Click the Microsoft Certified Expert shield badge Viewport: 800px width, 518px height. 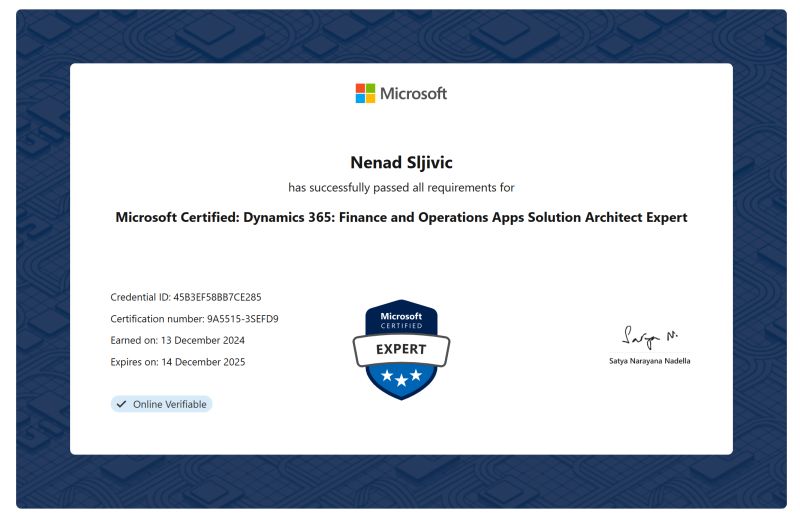pos(402,350)
